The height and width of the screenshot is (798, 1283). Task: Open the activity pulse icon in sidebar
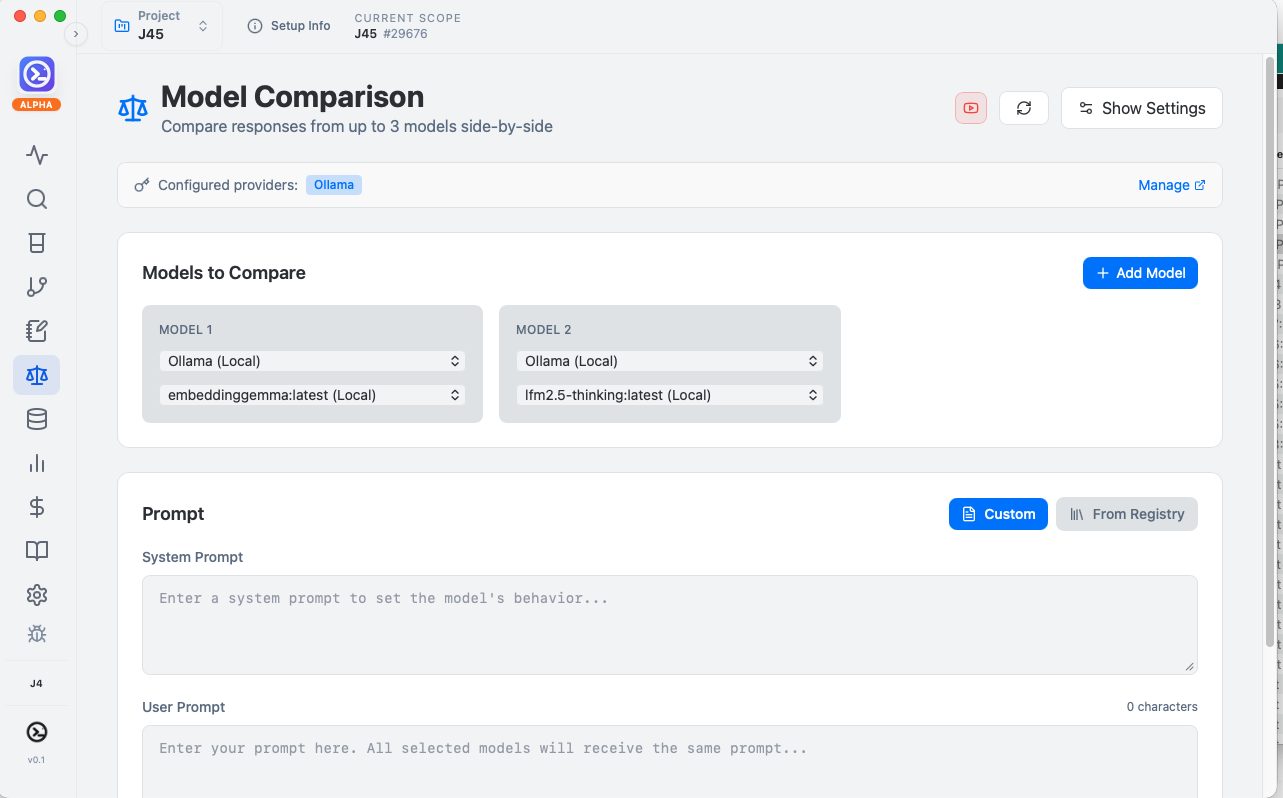(37, 155)
